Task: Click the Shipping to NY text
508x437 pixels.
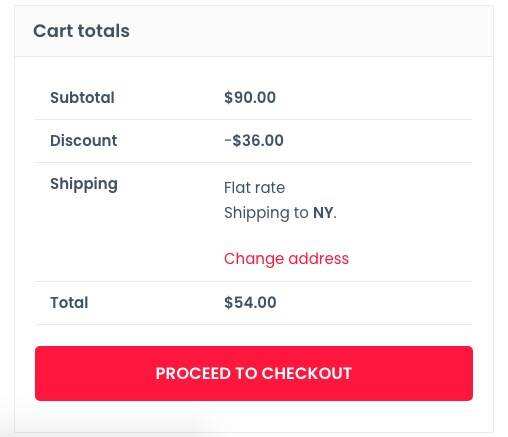Action: pyautogui.click(x=280, y=213)
